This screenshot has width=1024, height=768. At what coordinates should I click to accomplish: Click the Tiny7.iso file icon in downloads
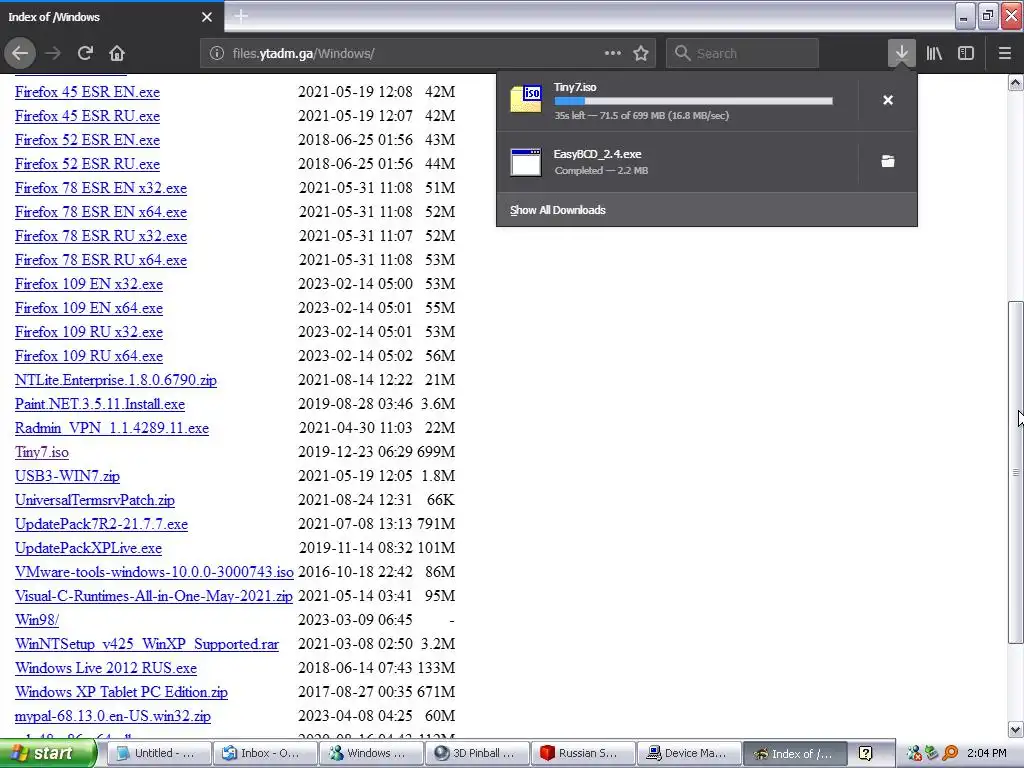tap(526, 99)
